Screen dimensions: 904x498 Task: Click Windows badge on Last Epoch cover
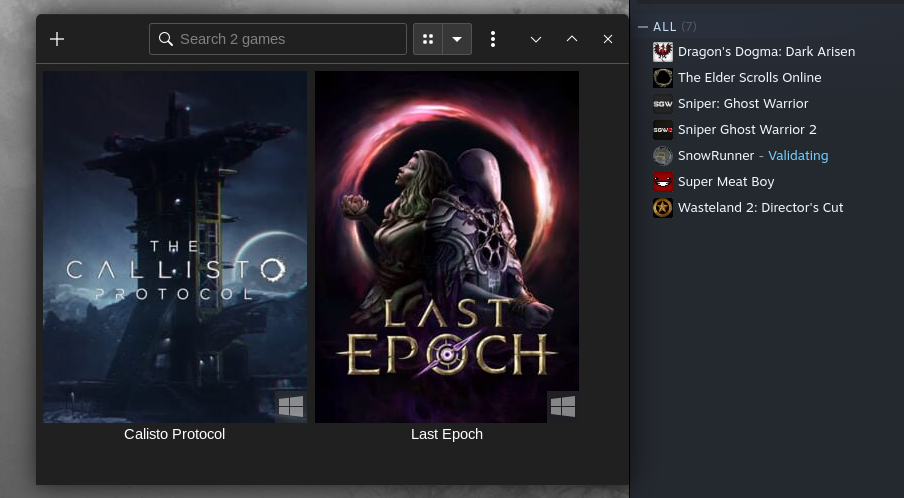[x=563, y=407]
